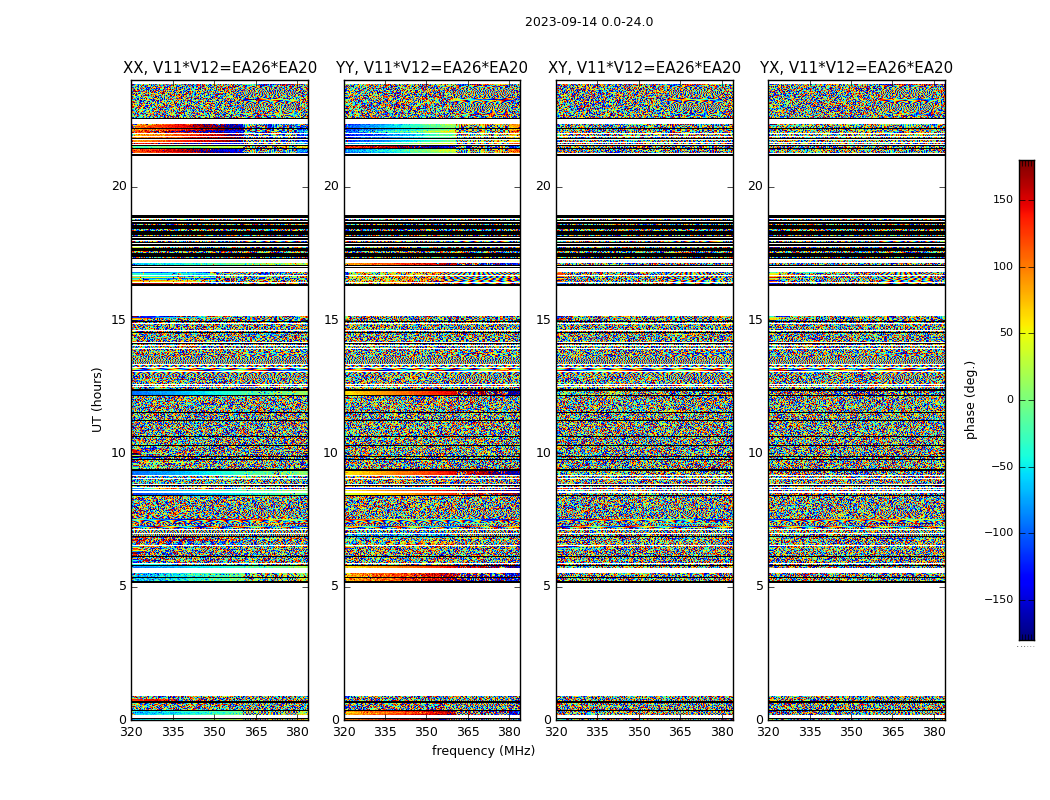The width and height of the screenshot is (1050, 800).
Task: Click the phase (deg.) colorbar label
Action: click(970, 400)
